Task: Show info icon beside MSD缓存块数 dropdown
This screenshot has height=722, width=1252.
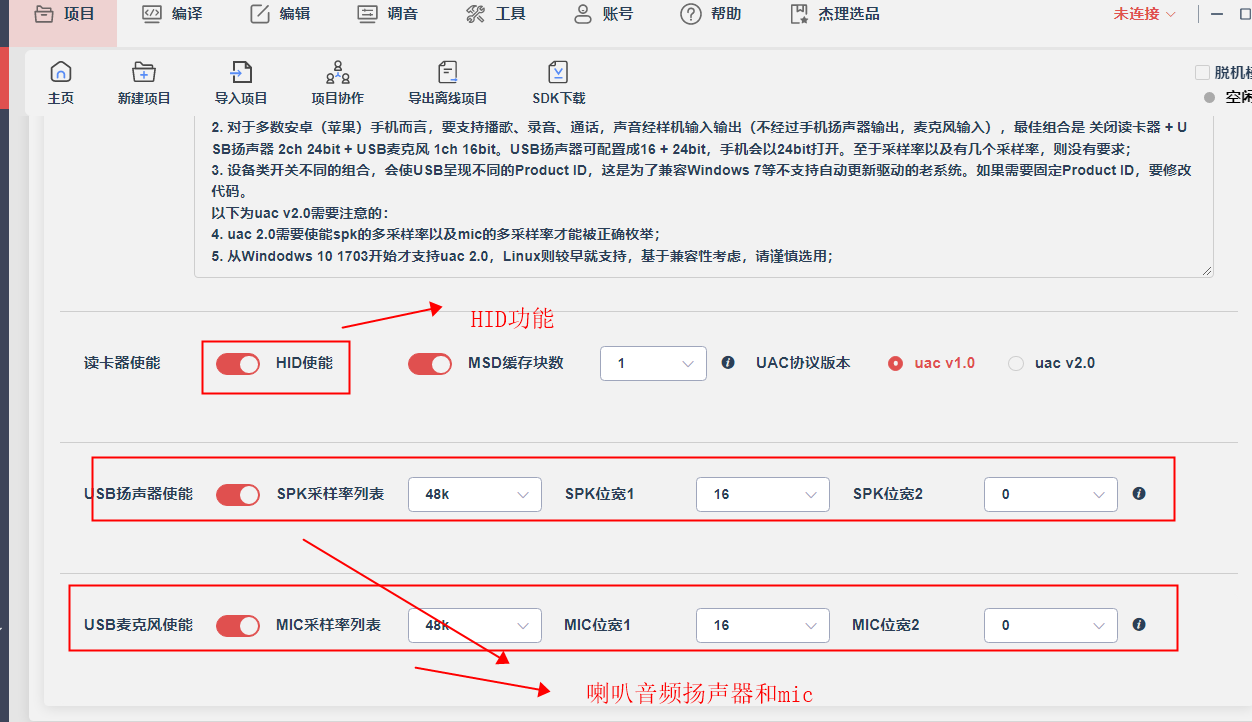Action: tap(728, 362)
